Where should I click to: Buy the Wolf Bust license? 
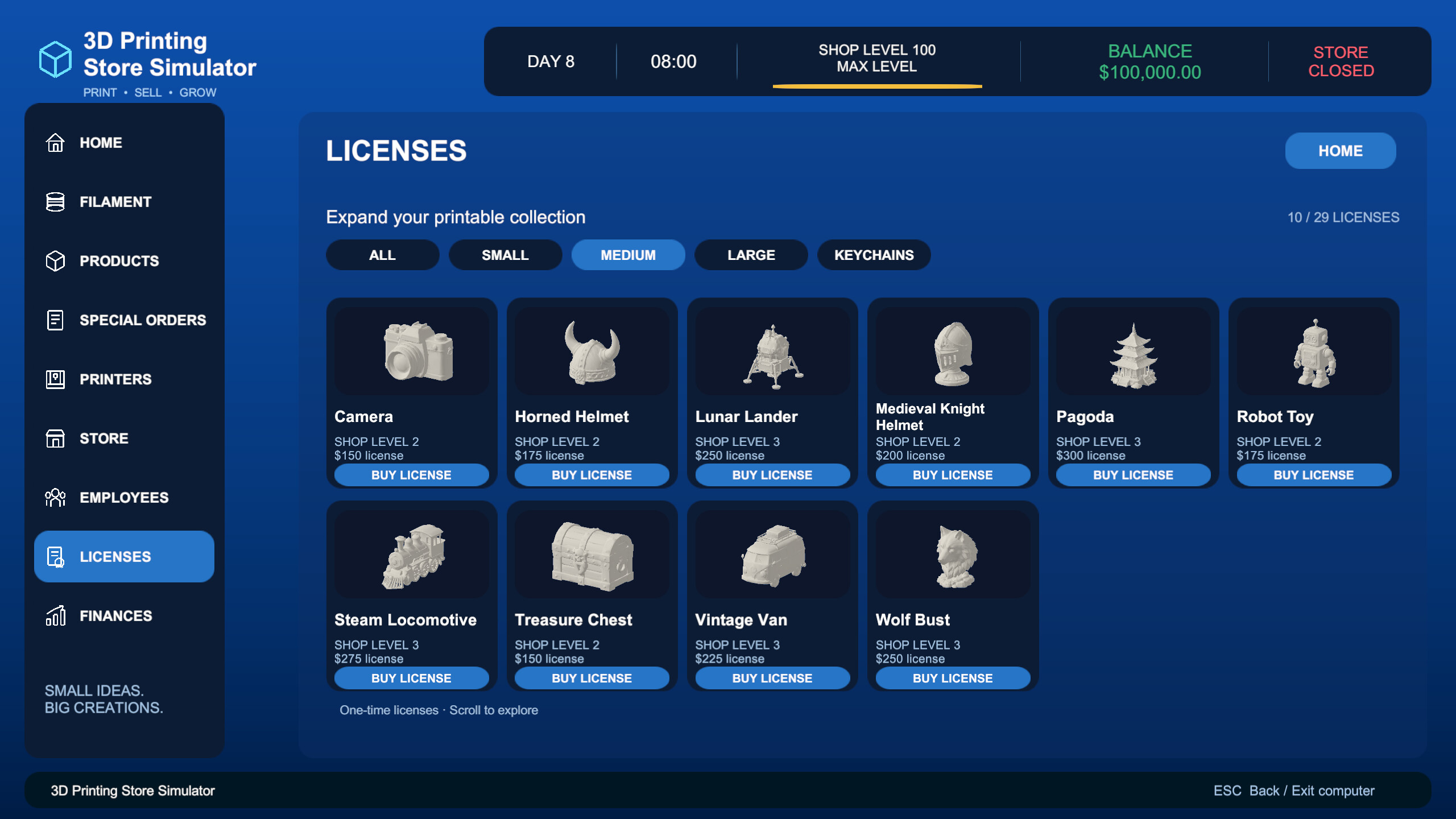953,678
